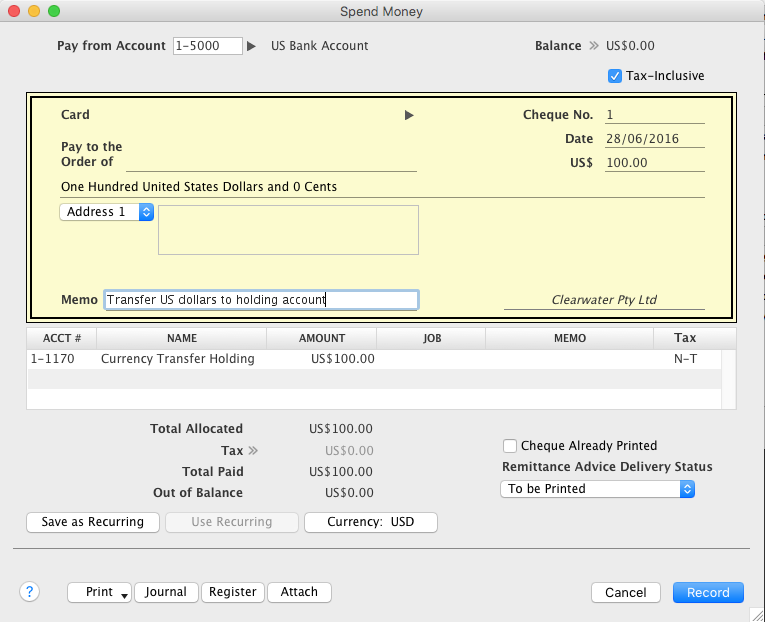765x622 pixels.
Task: Open the Journal view
Action: click(x=166, y=592)
